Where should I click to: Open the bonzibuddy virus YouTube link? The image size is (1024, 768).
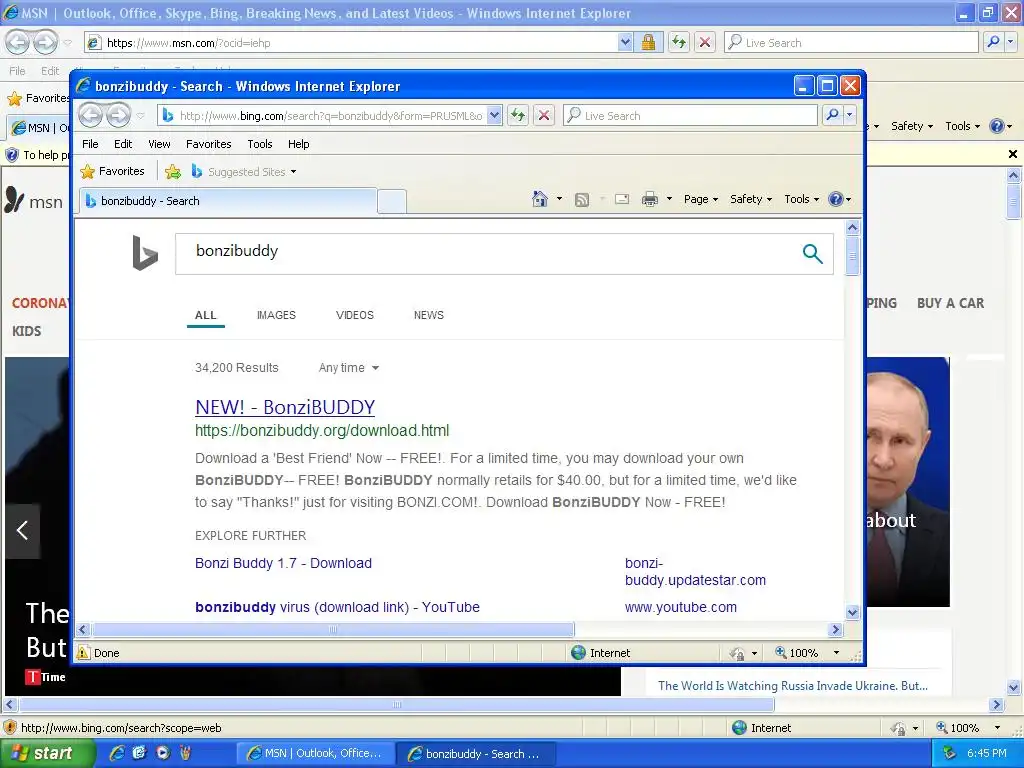(337, 607)
